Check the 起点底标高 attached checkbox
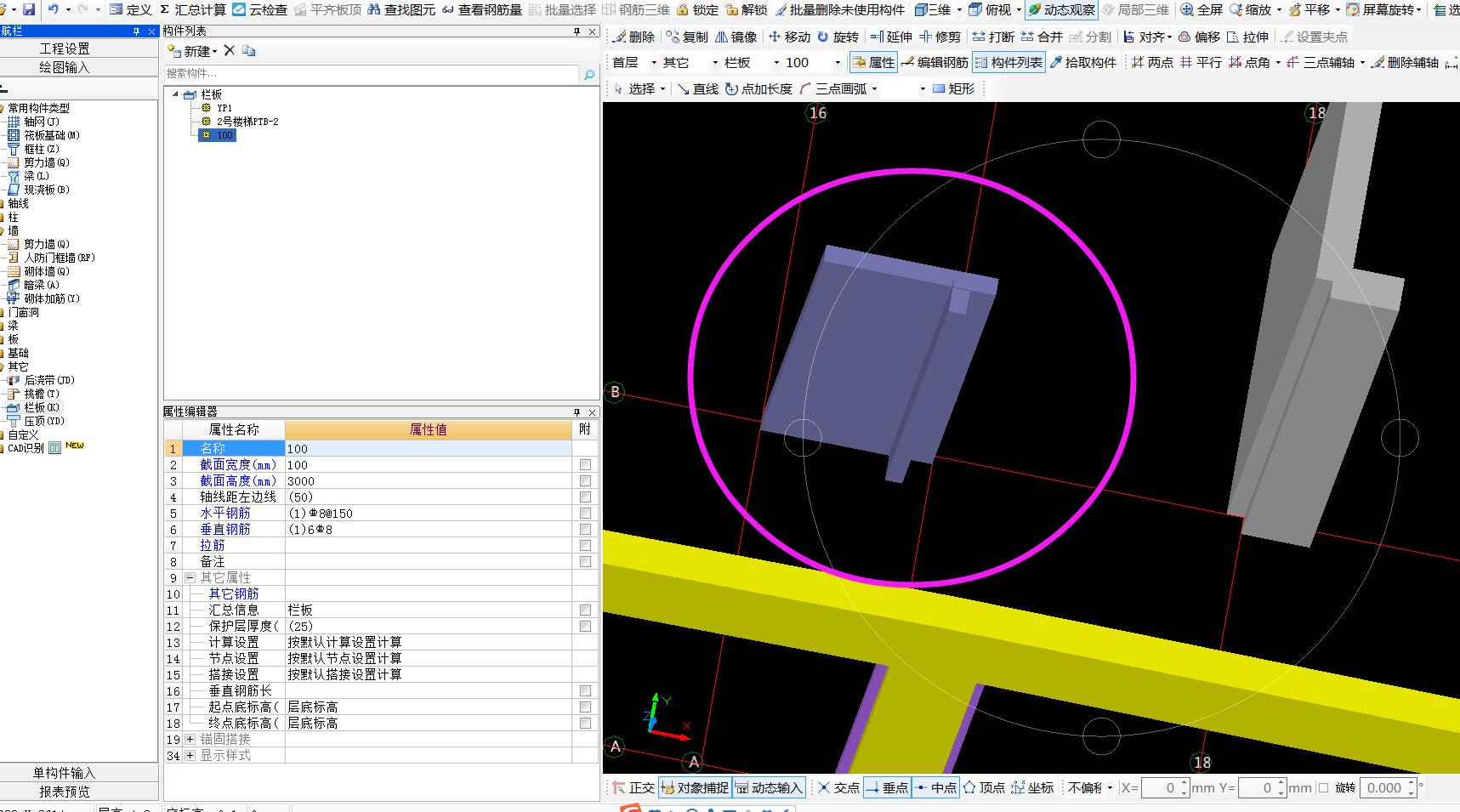 coord(585,707)
